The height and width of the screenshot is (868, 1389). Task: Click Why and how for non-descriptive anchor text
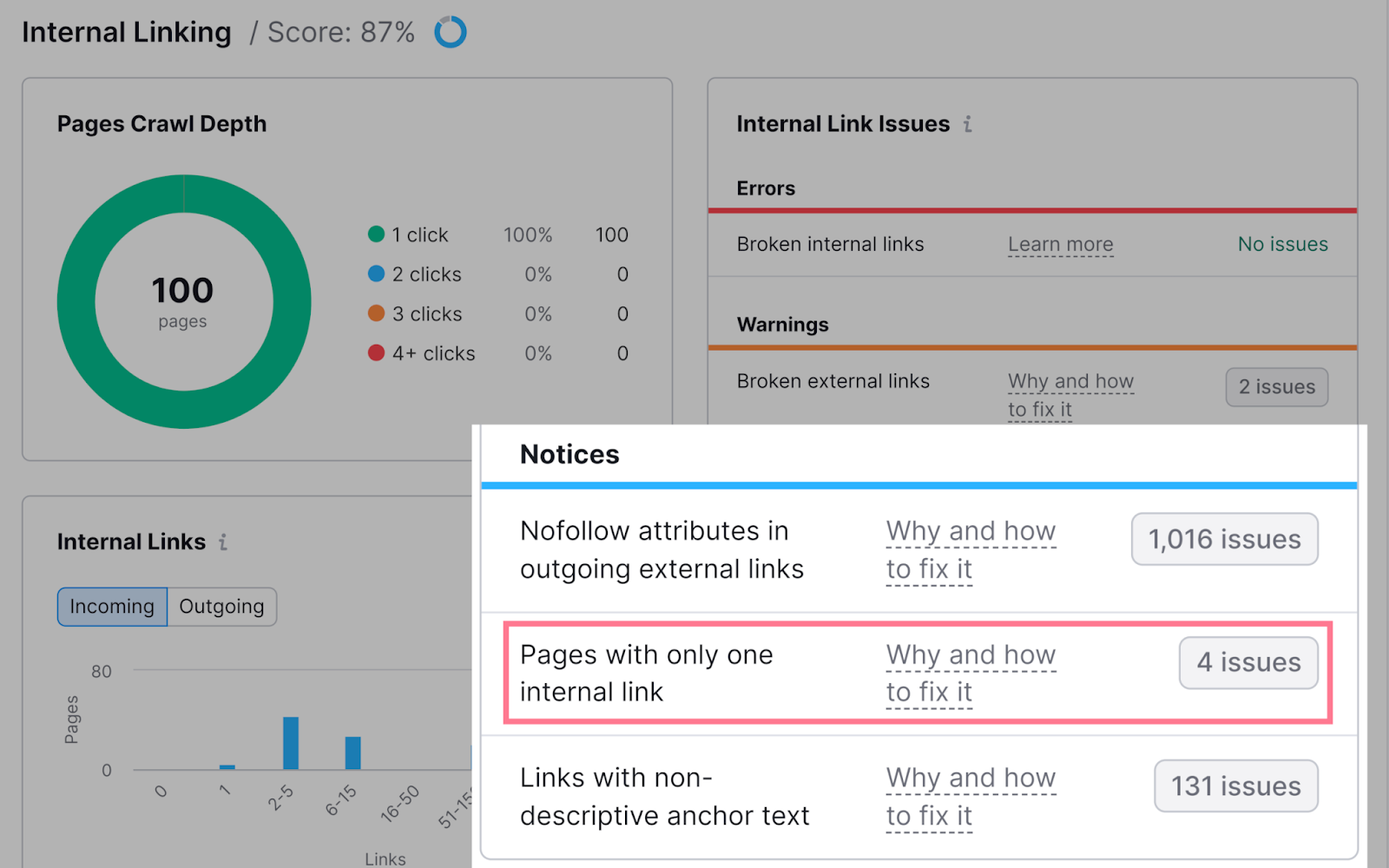971,796
